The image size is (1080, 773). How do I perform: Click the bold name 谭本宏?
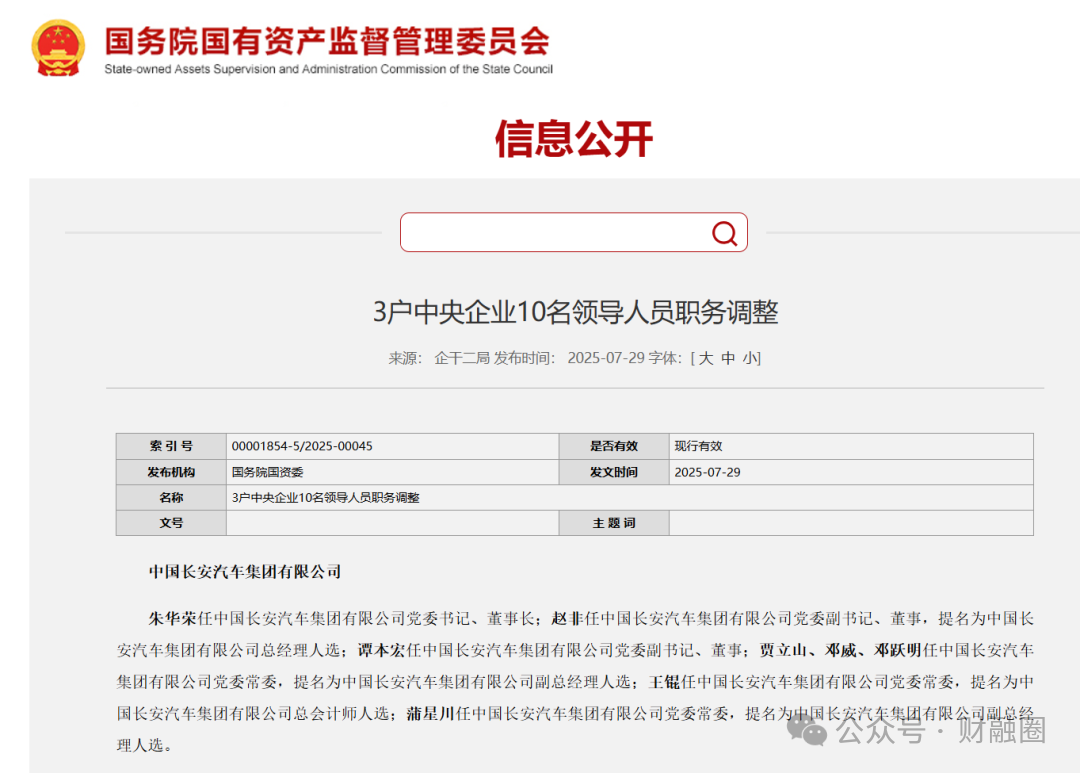382,650
